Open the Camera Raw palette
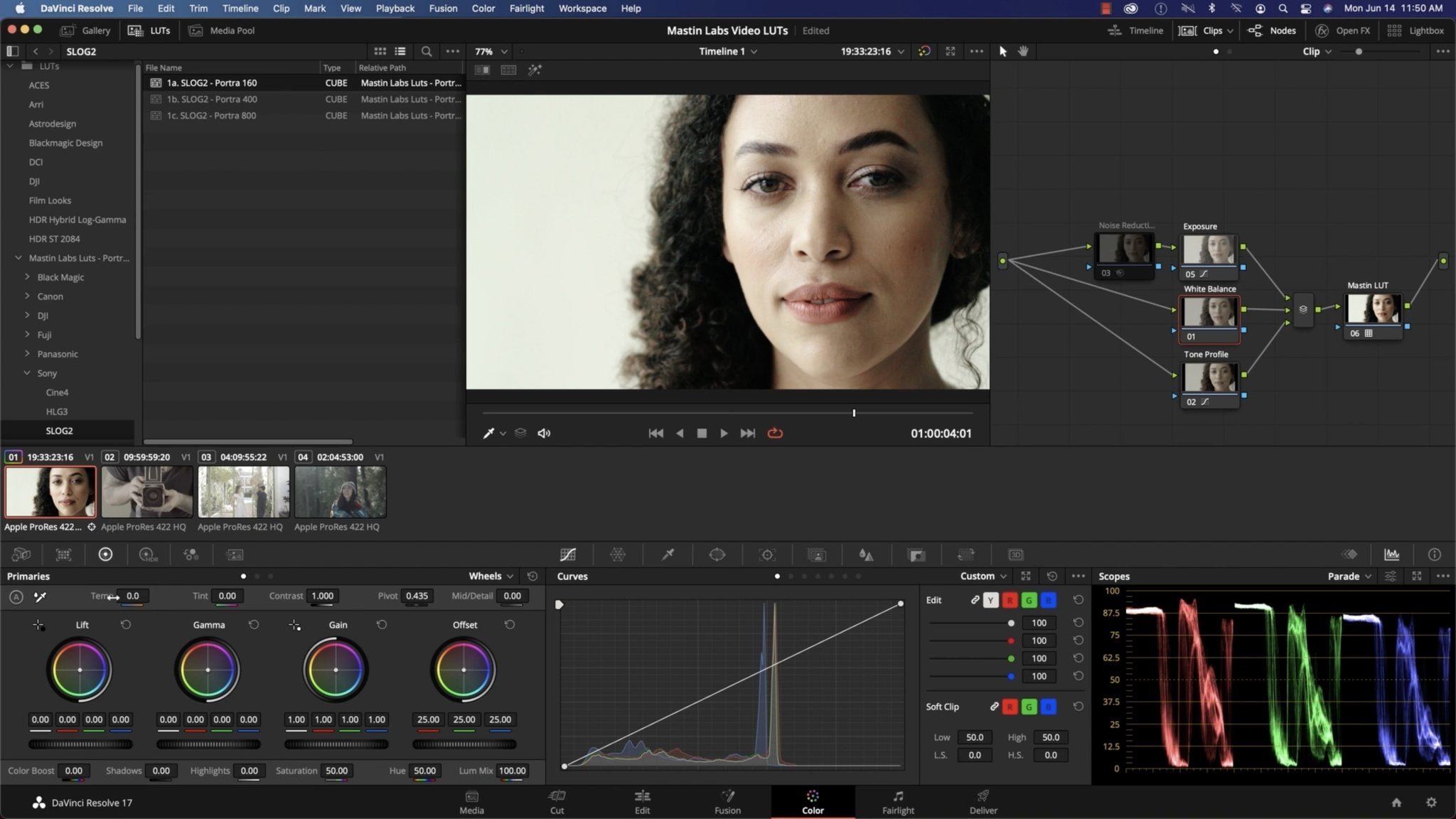 click(20, 555)
